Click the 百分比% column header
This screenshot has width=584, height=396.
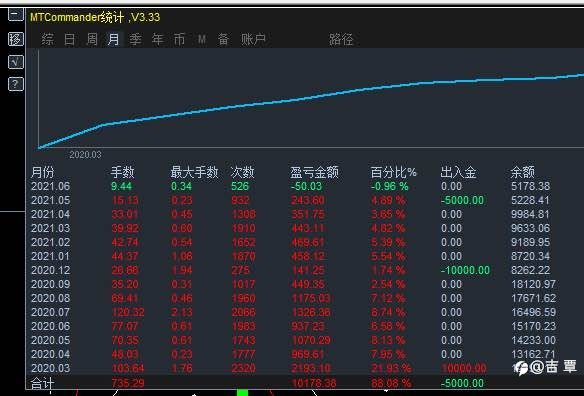pyautogui.click(x=393, y=172)
